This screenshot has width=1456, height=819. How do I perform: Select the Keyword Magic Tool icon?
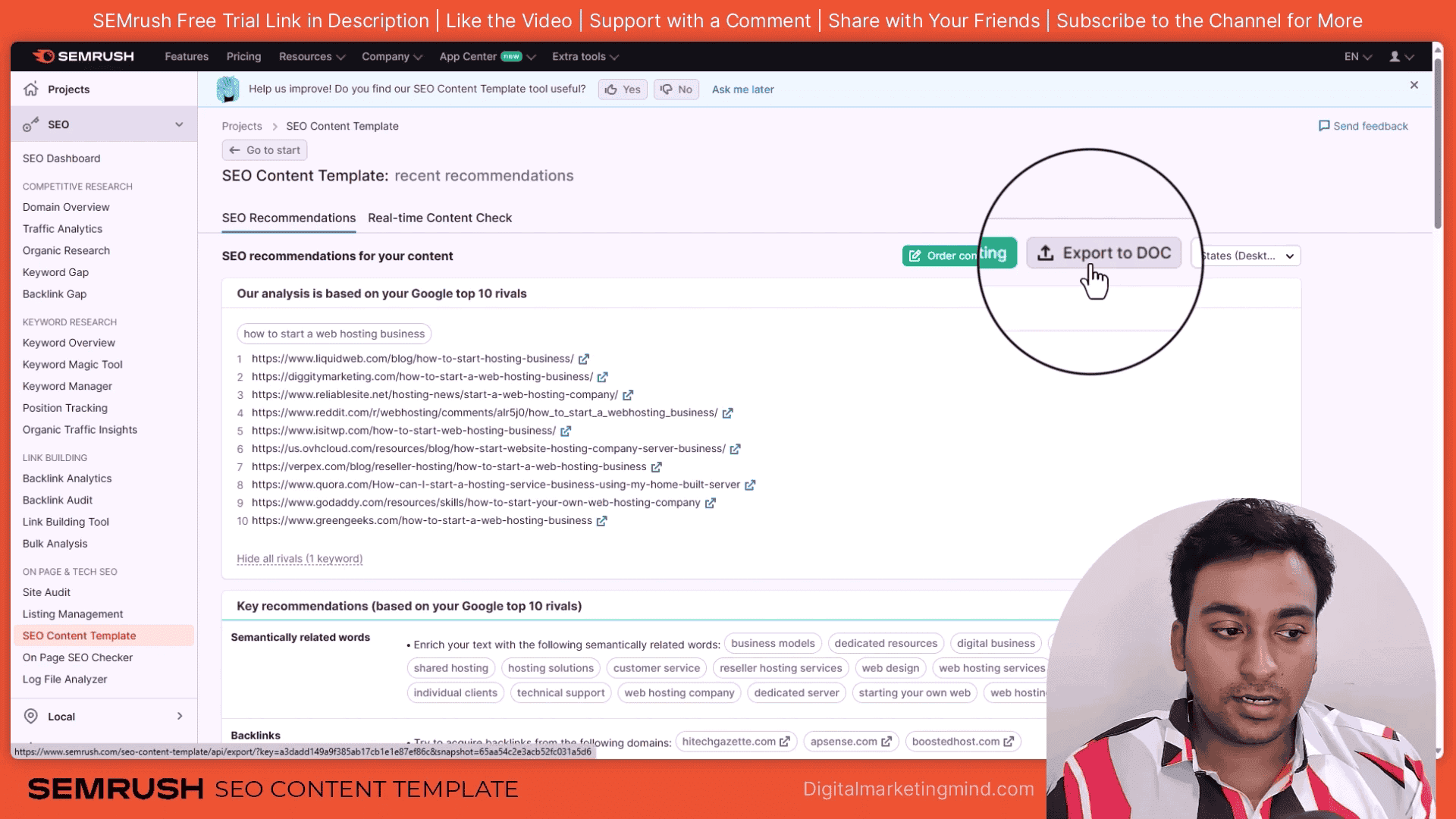click(72, 363)
